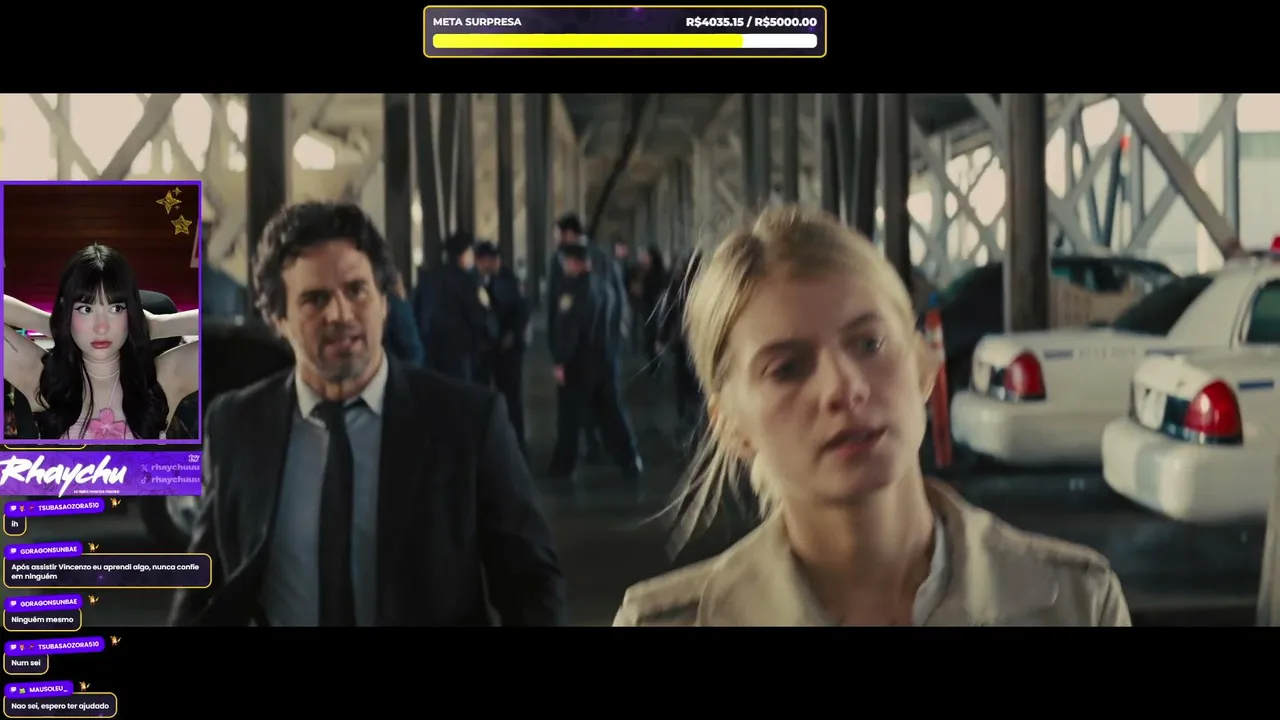
Task: Click the yellow META SURPRESA progress bar
Action: pos(625,41)
